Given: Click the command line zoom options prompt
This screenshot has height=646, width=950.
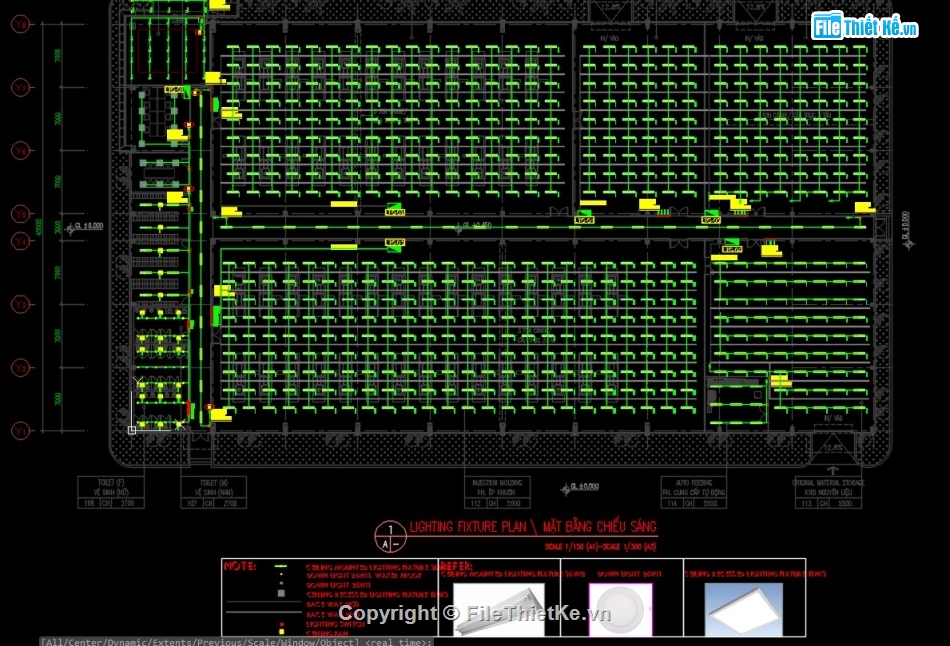Looking at the screenshot, I should (235, 641).
